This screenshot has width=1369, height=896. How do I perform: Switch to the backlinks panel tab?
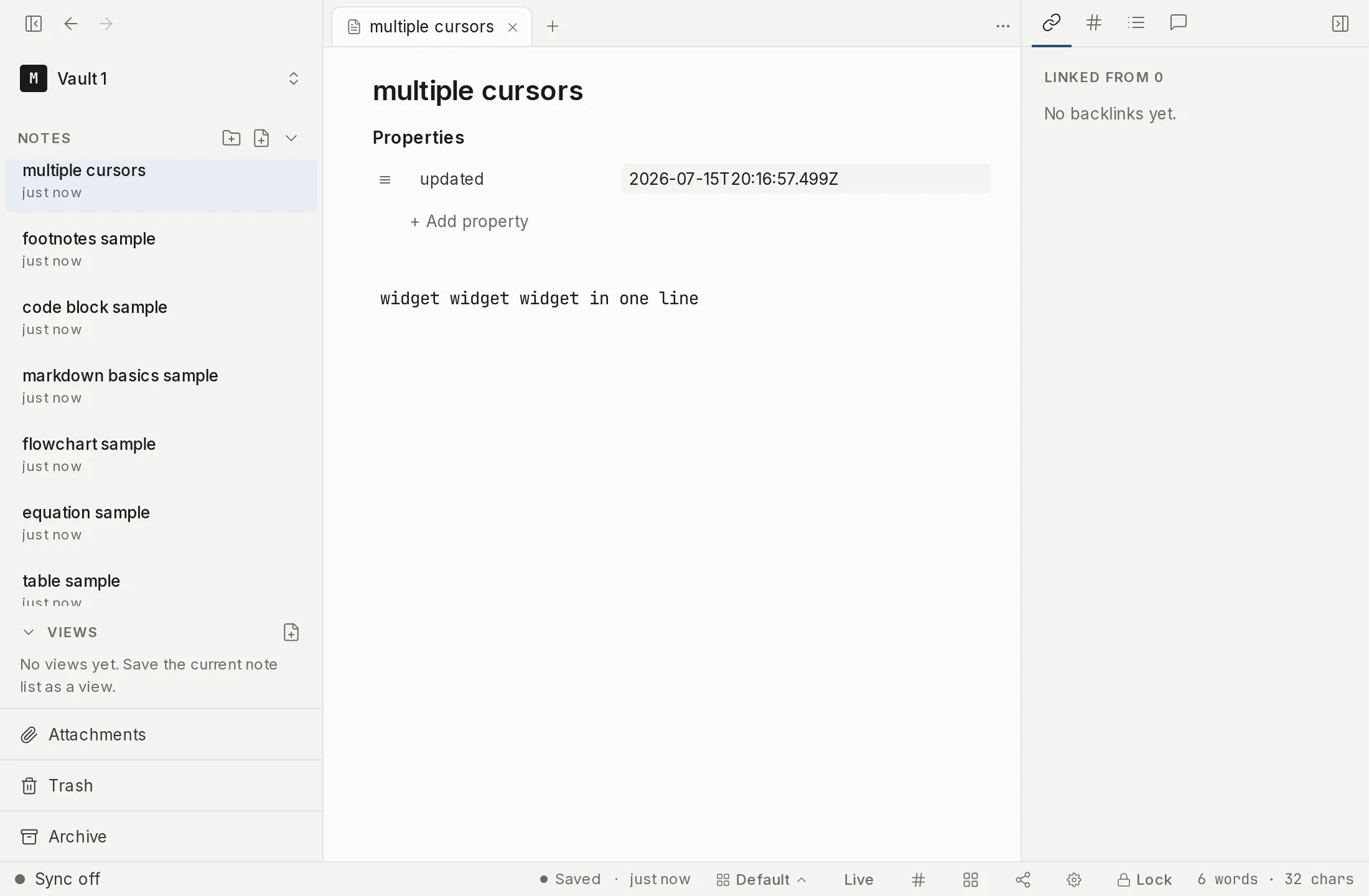[x=1051, y=23]
